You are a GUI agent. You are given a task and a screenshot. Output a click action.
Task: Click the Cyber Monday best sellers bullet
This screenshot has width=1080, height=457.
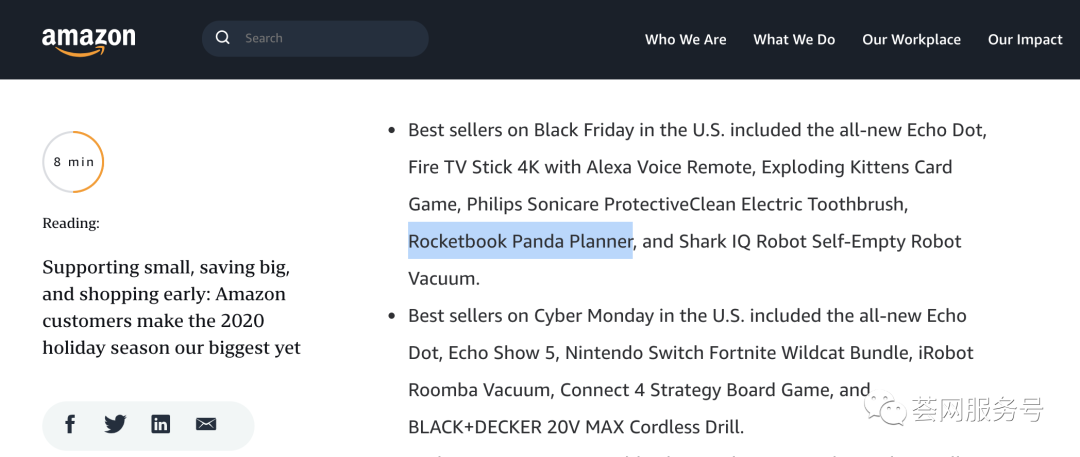(x=391, y=317)
